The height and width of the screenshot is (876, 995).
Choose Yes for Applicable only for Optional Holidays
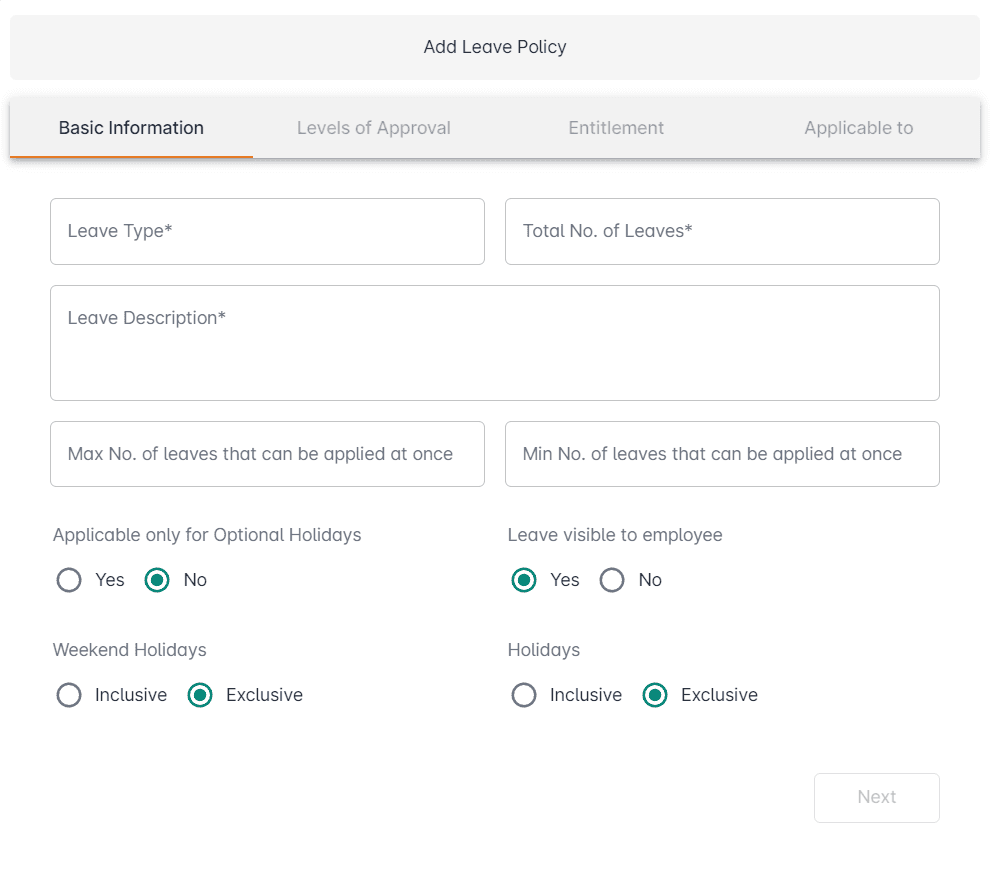coord(69,580)
